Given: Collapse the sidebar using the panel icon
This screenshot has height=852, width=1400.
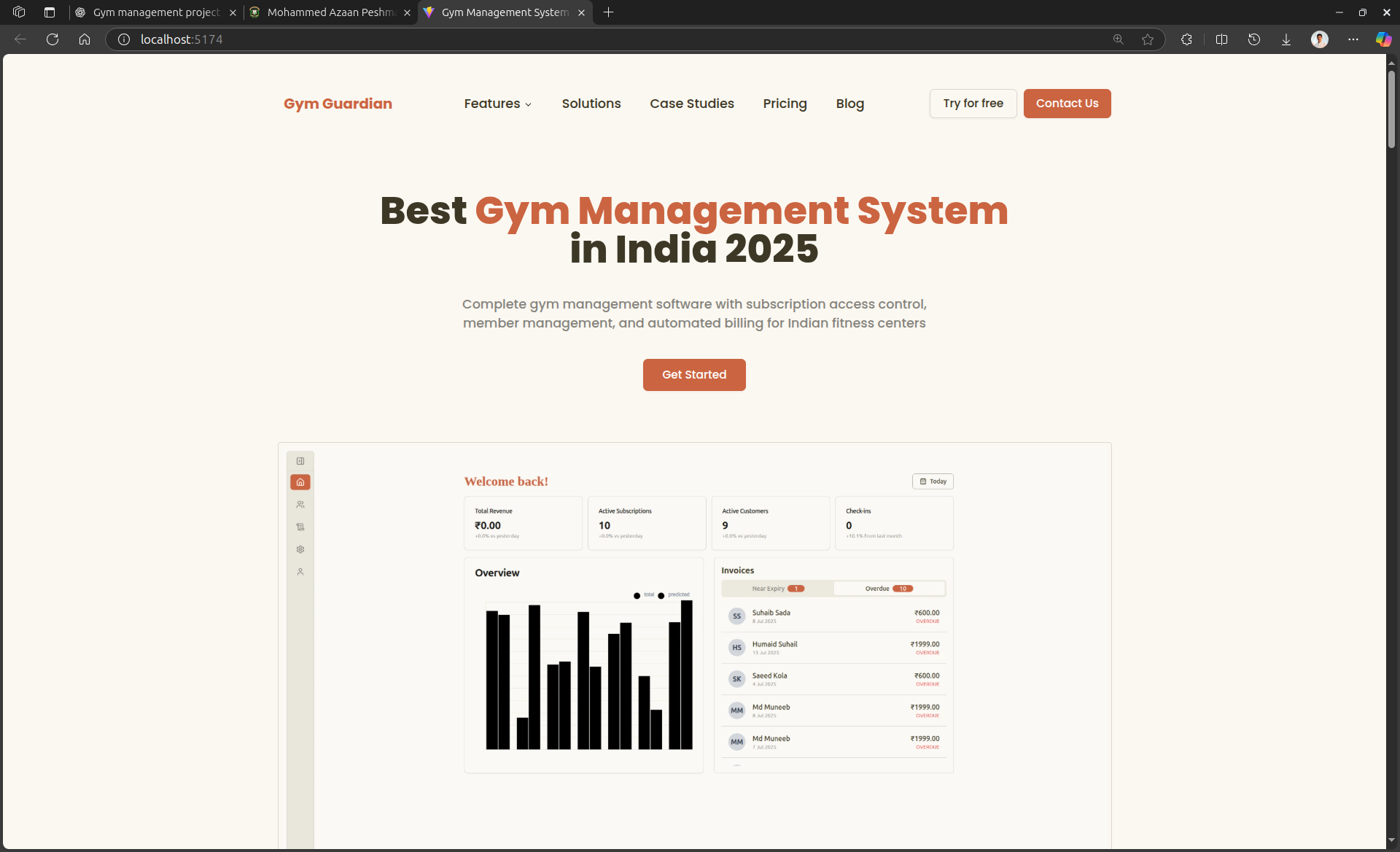Looking at the screenshot, I should tap(300, 460).
